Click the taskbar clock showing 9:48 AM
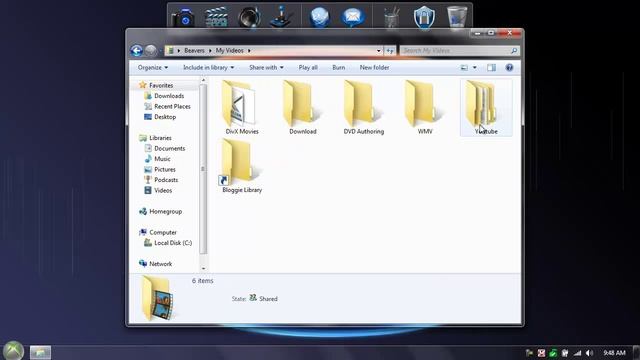 coord(614,353)
